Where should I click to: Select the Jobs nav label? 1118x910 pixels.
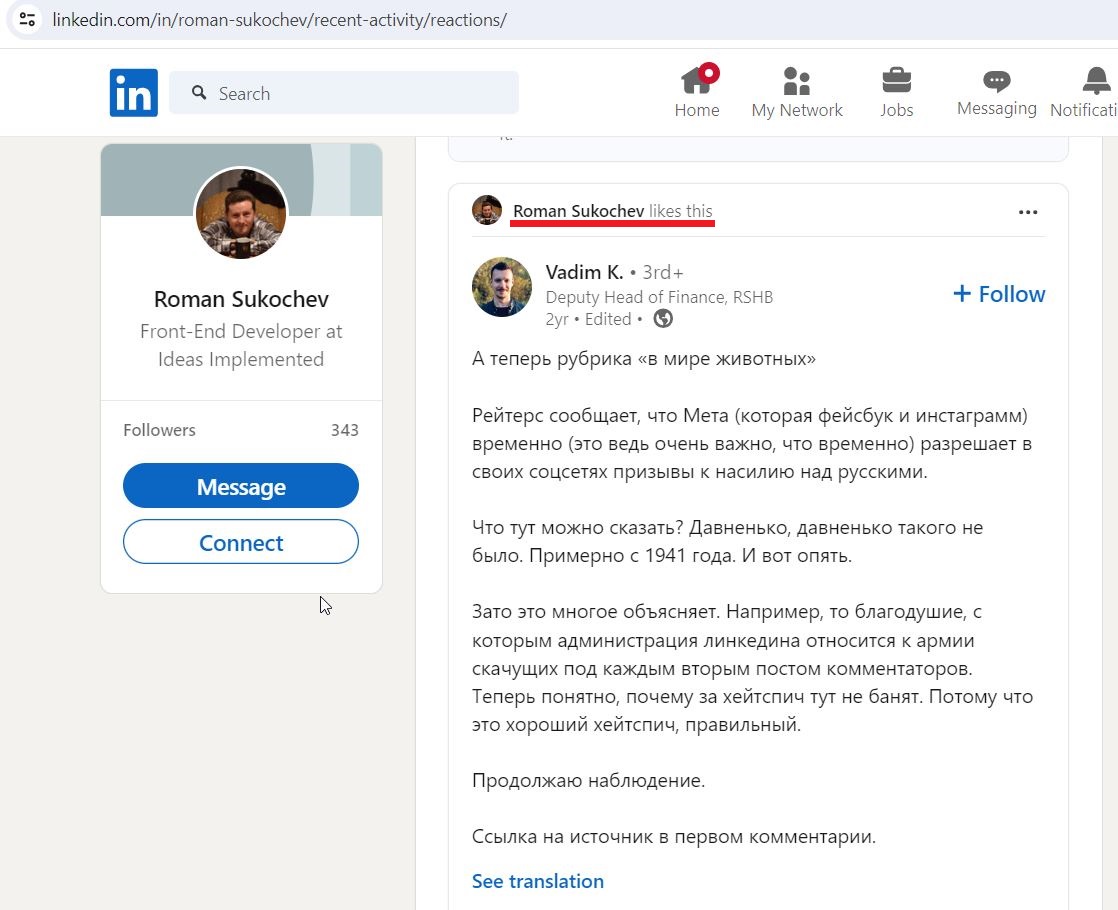point(896,110)
